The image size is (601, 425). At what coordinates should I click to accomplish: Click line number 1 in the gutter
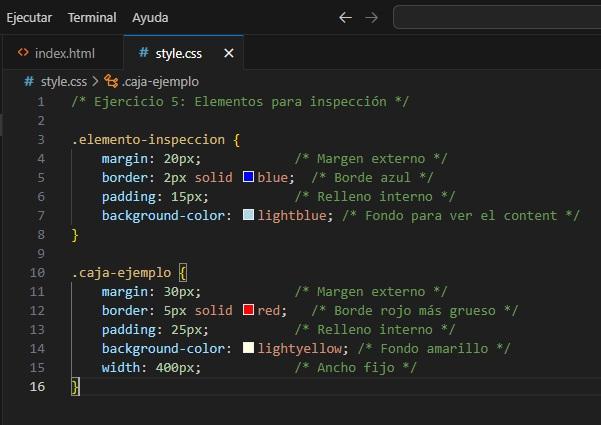coord(41,102)
